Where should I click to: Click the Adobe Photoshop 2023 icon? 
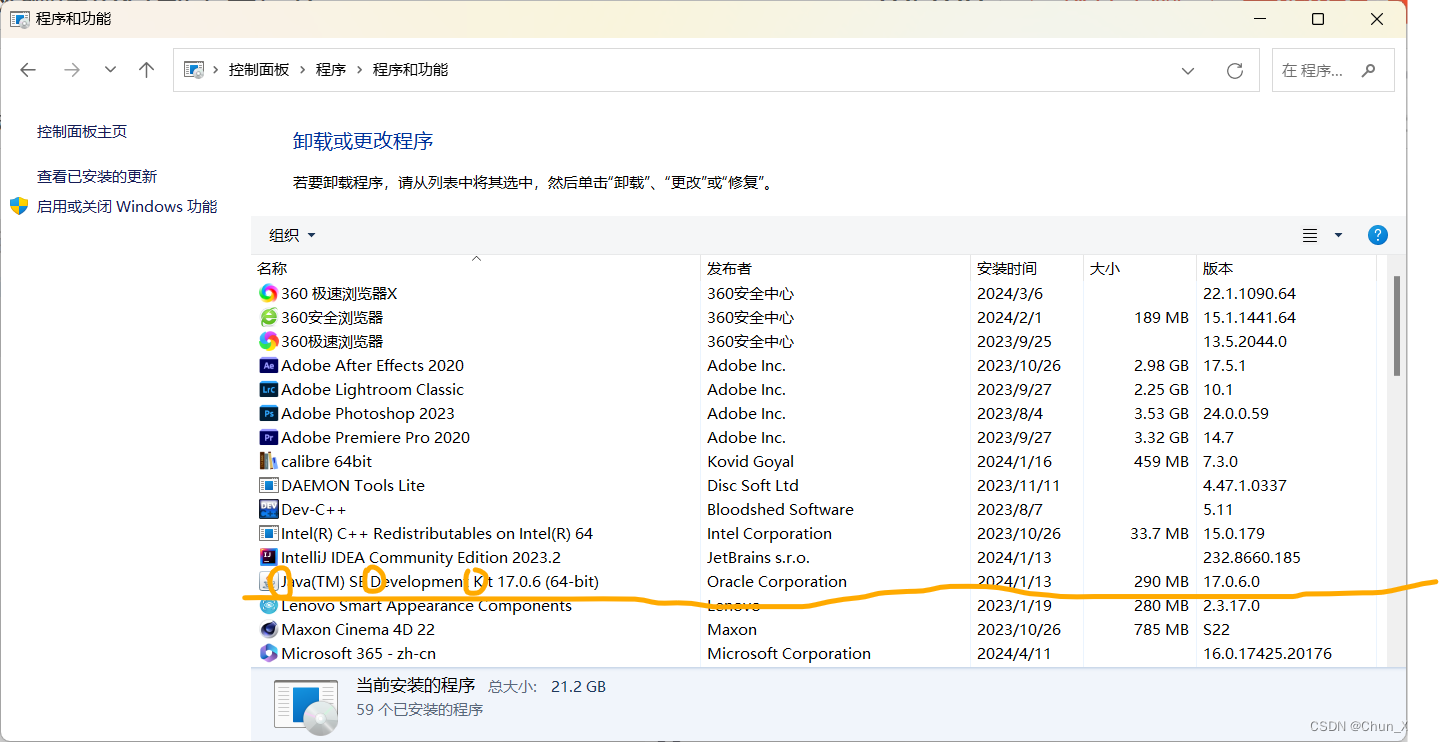click(268, 414)
